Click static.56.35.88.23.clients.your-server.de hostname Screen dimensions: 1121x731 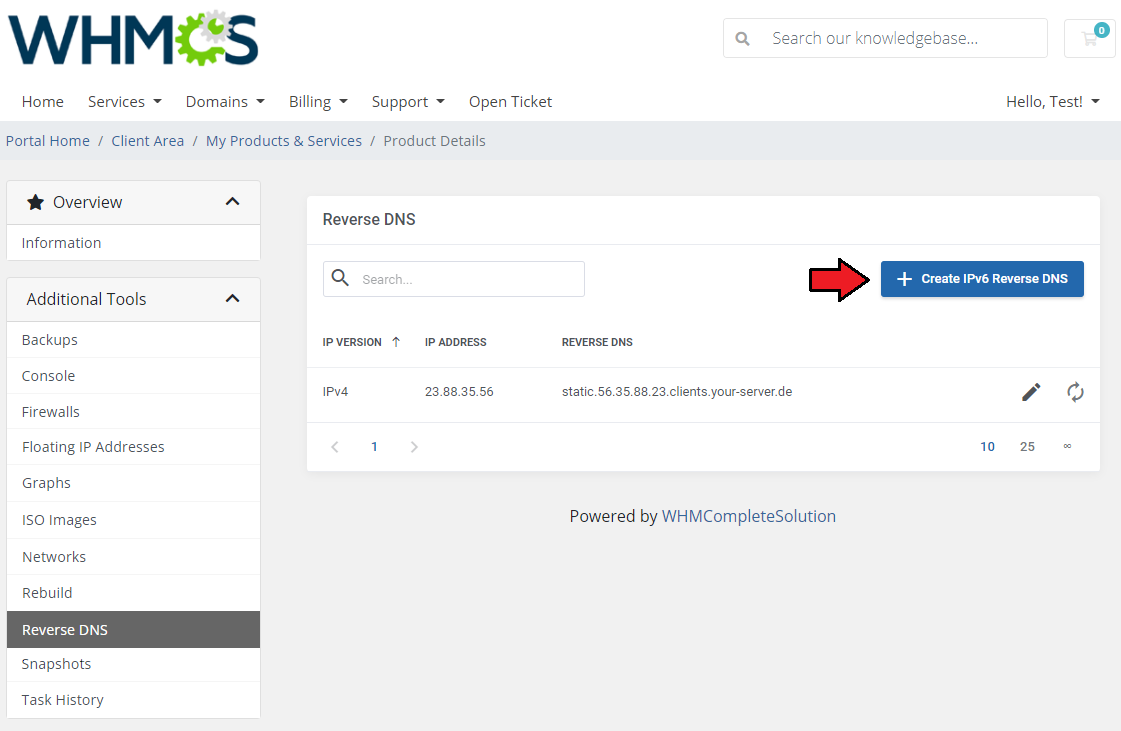(677, 392)
